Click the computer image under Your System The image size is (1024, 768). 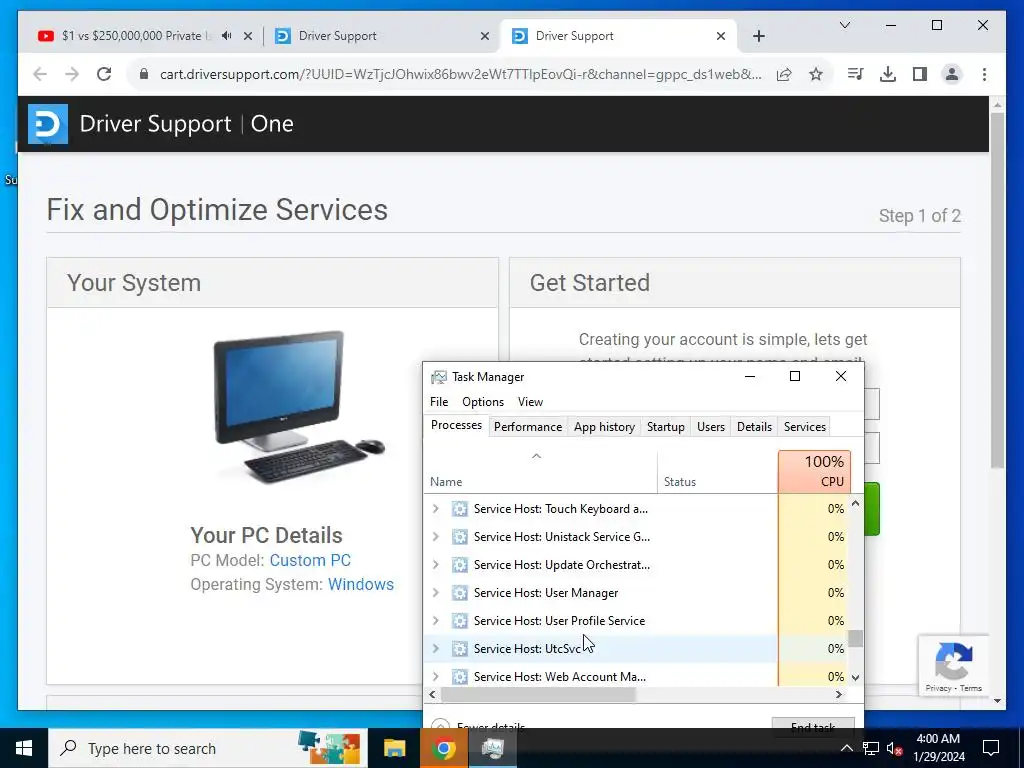(x=298, y=406)
